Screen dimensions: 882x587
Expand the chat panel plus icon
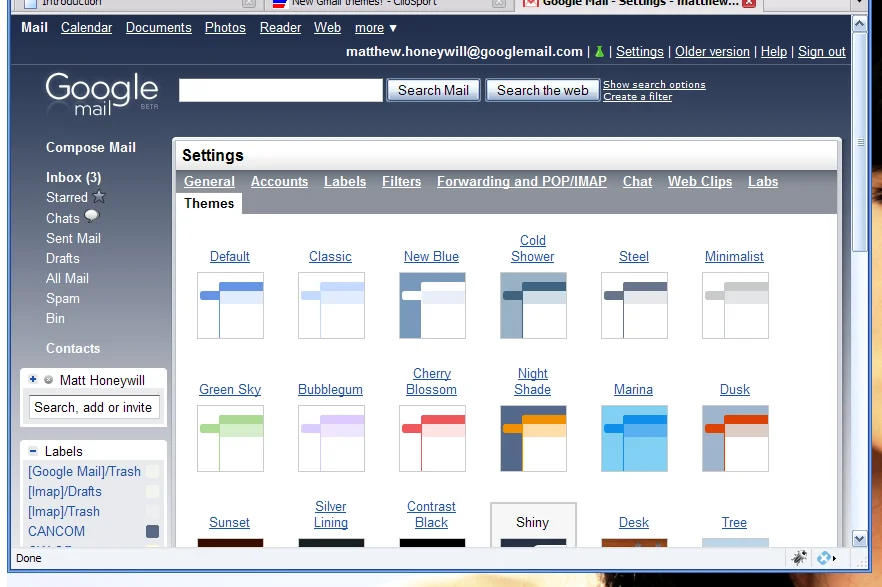click(x=33, y=380)
